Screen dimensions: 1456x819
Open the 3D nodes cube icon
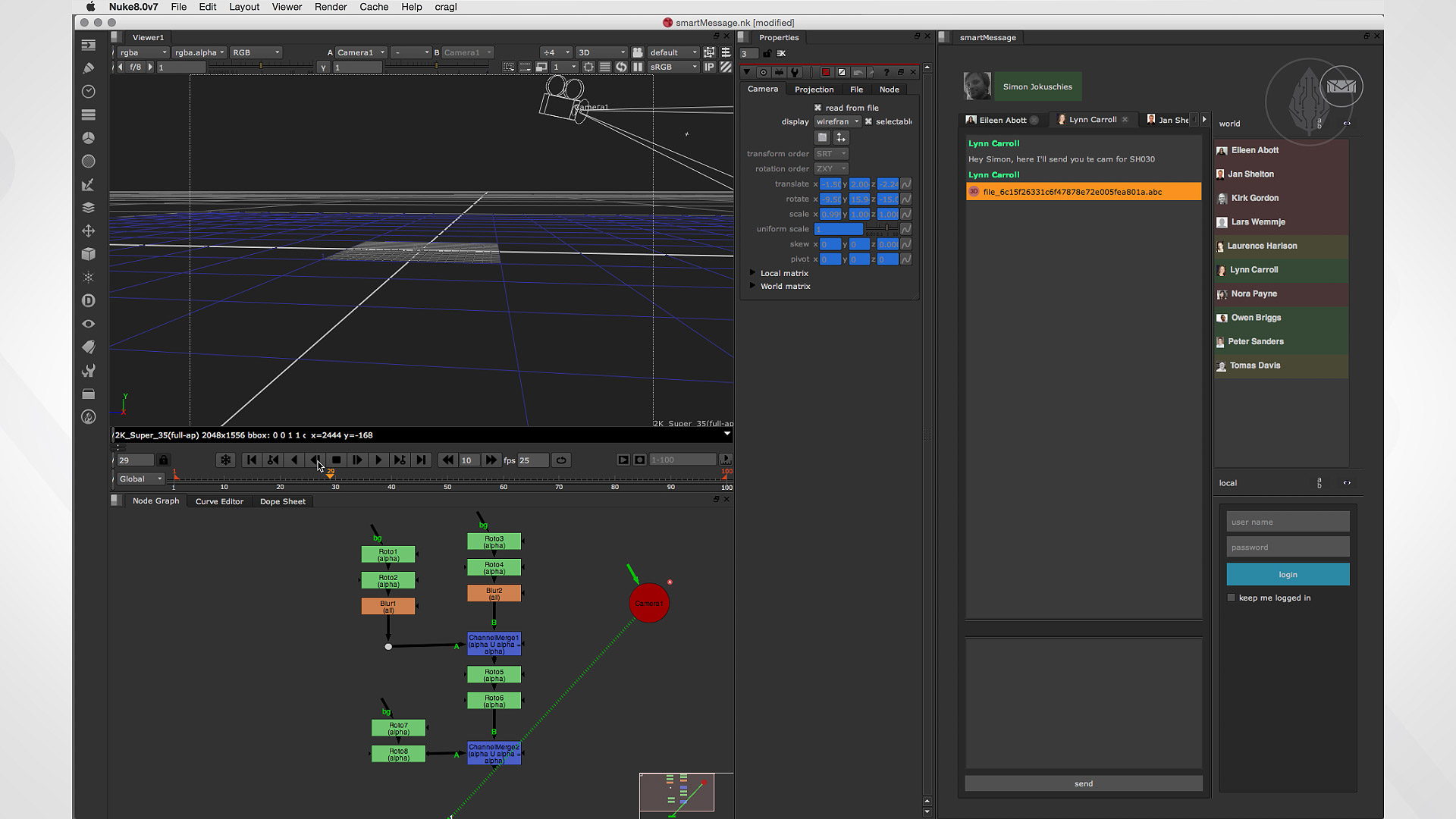(88, 254)
